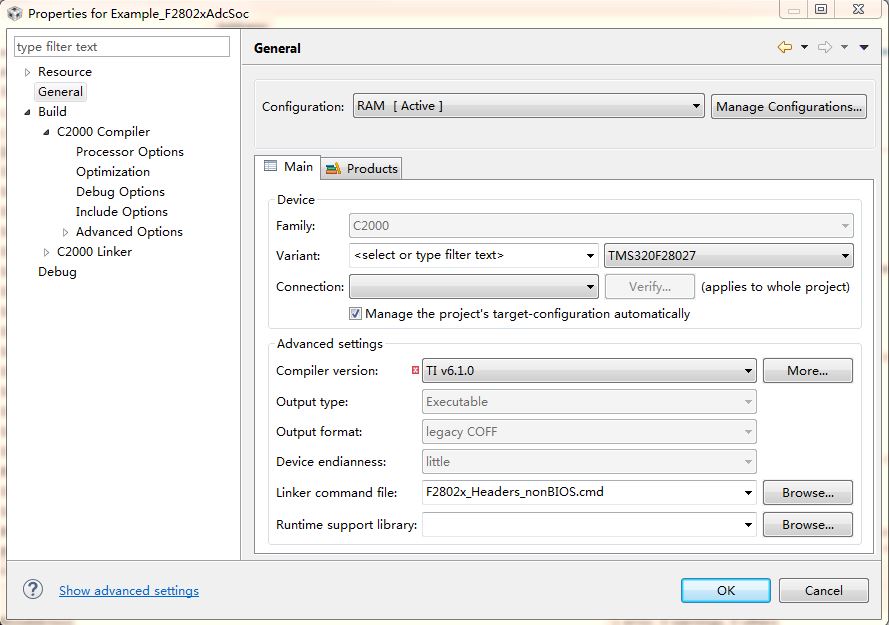Screen dimensions: 889x625
Task: Open the Show advanced settings link
Action: pyautogui.click(x=128, y=590)
